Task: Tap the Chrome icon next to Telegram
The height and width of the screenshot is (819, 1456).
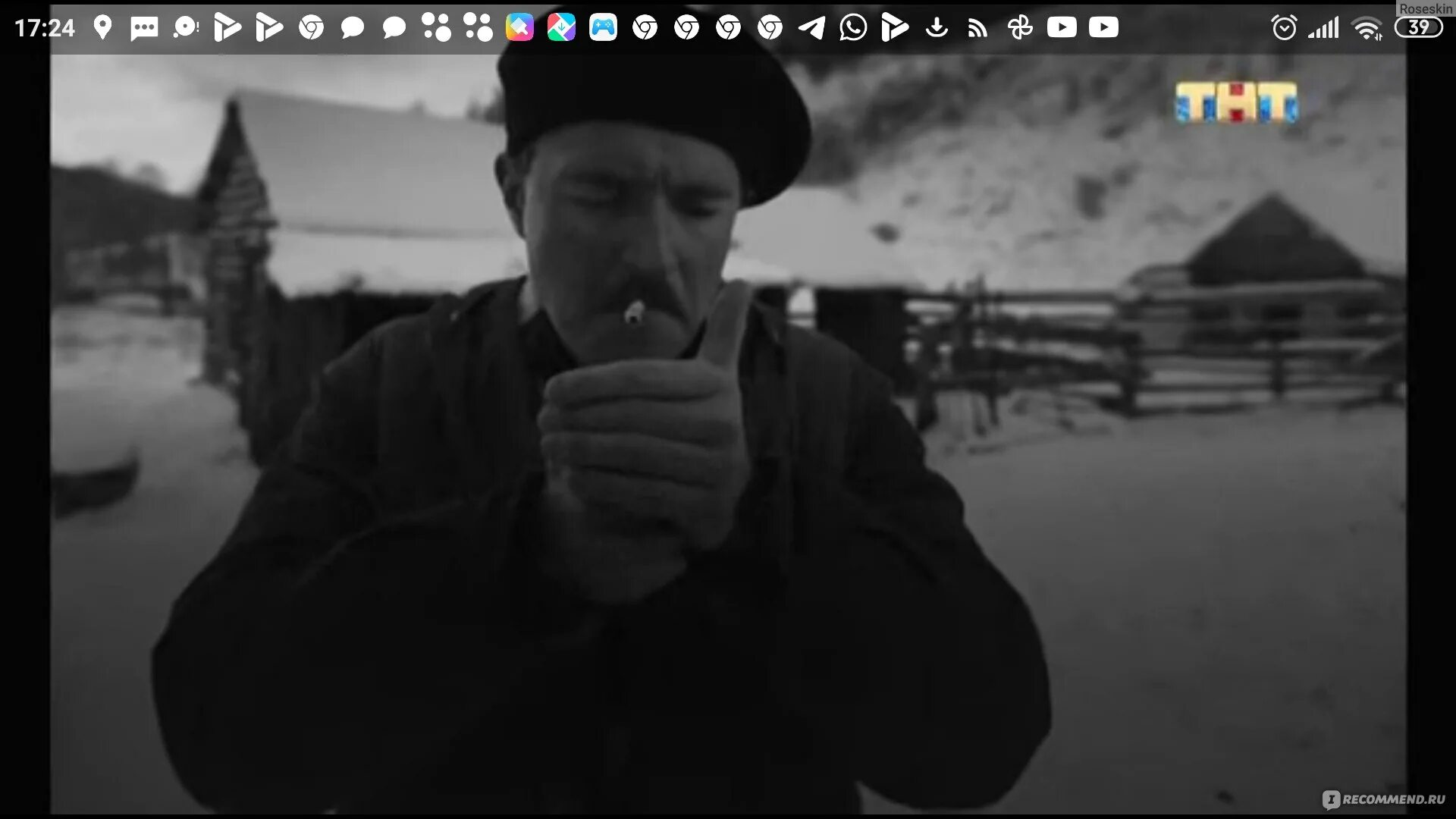Action: click(770, 28)
